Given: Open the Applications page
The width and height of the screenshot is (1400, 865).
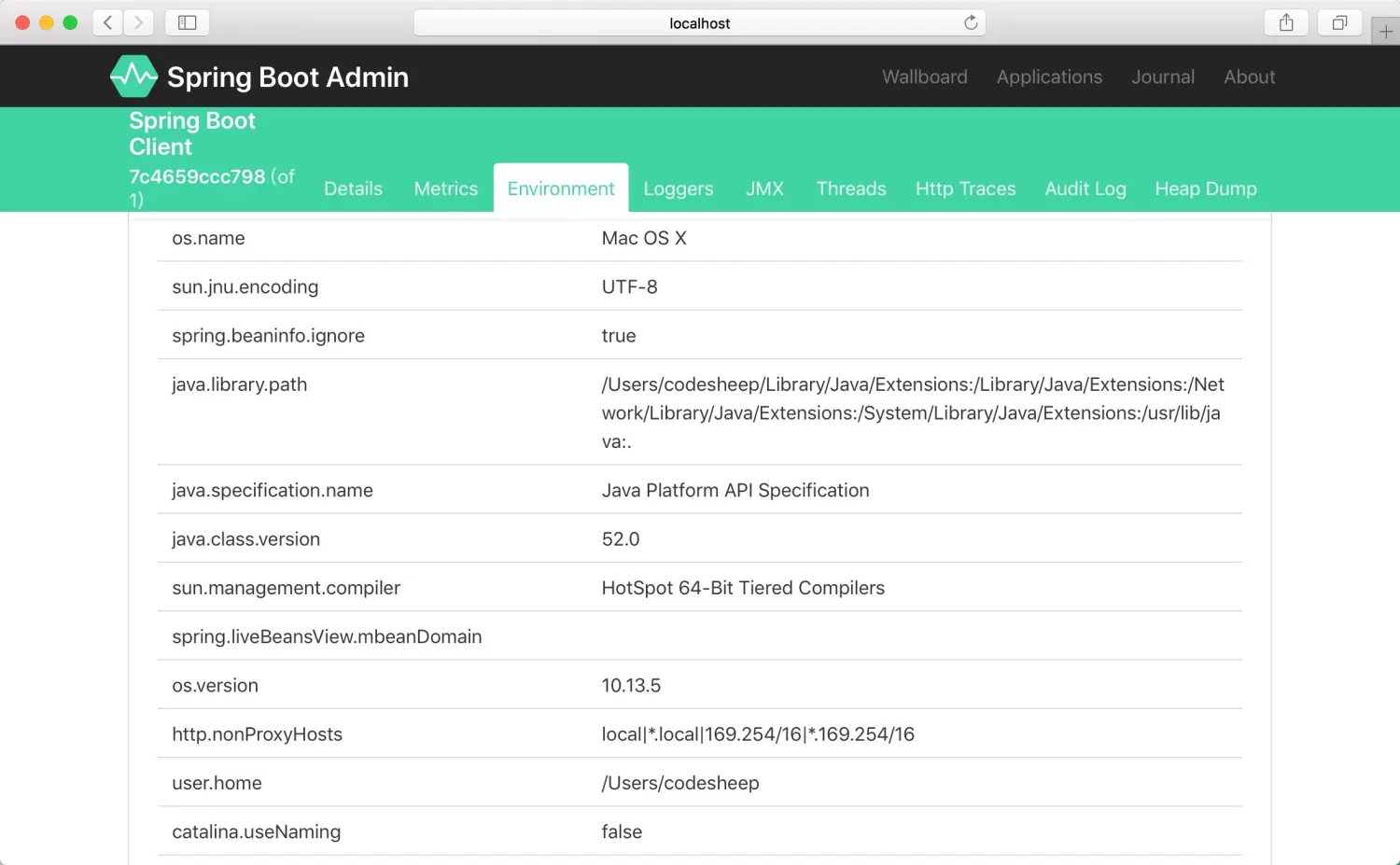Looking at the screenshot, I should 1049,77.
